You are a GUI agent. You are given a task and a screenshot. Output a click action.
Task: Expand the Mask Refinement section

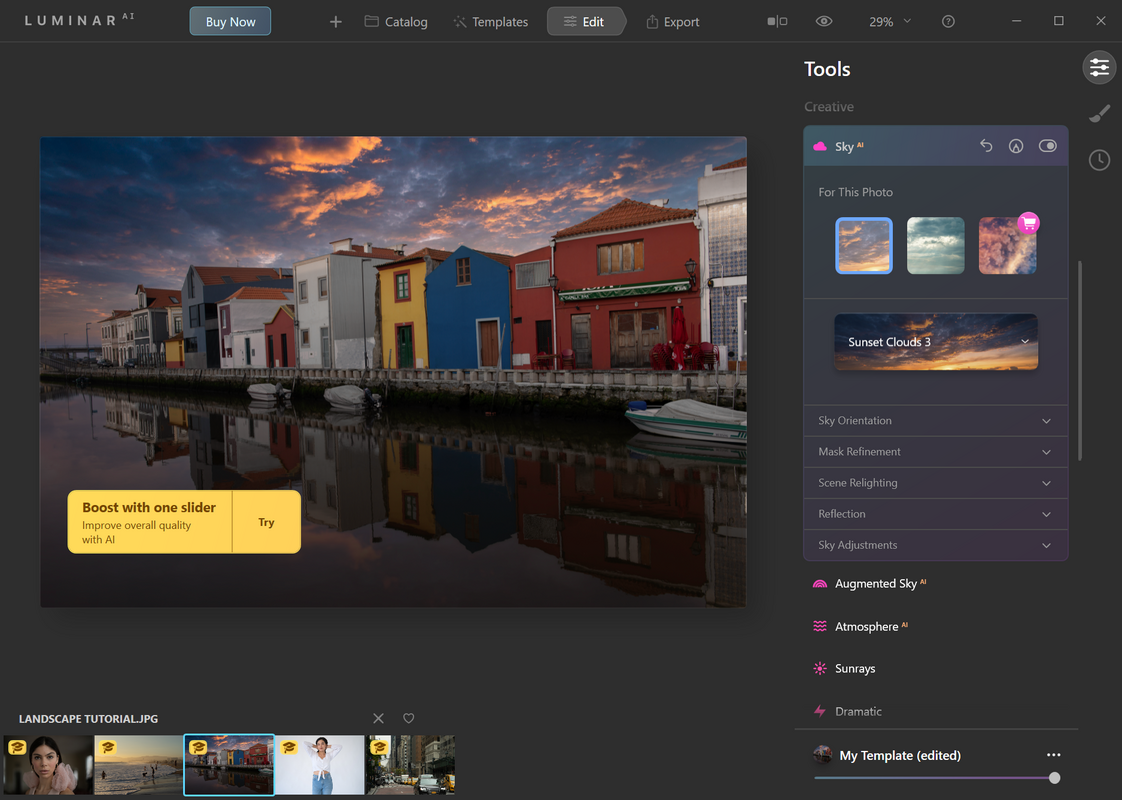click(936, 452)
